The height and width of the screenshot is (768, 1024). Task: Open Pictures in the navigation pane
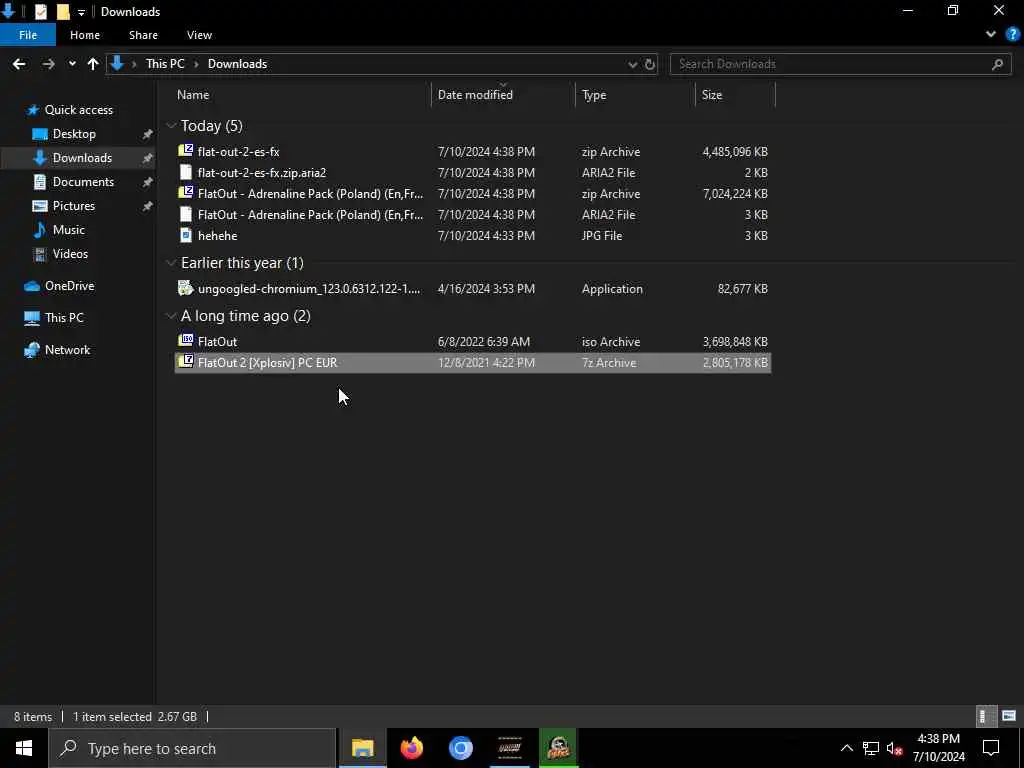tap(74, 206)
